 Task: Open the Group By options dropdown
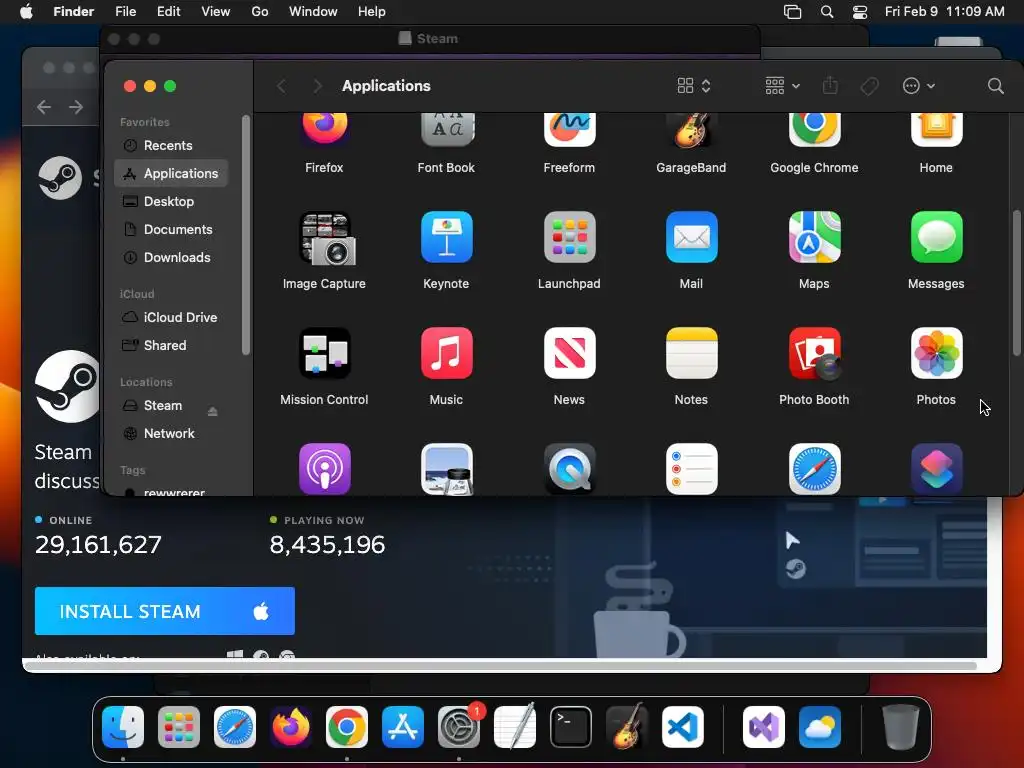[782, 86]
